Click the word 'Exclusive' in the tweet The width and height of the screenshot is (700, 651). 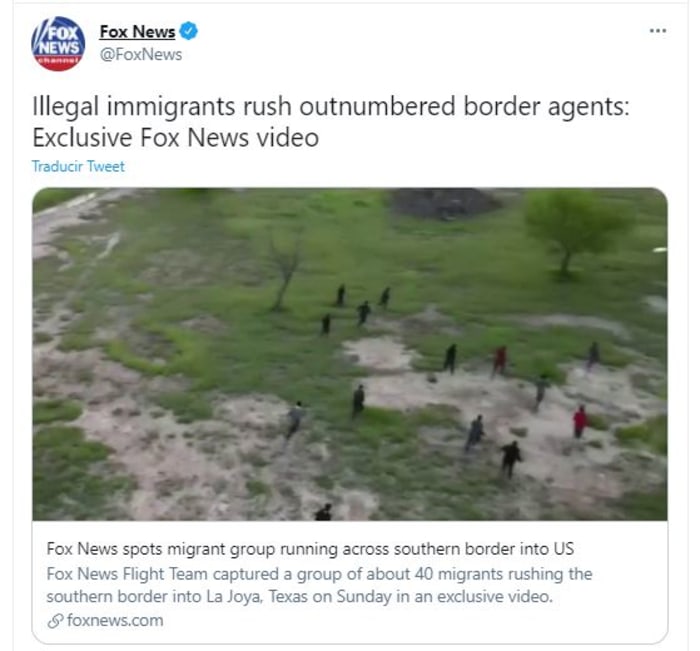[83, 137]
